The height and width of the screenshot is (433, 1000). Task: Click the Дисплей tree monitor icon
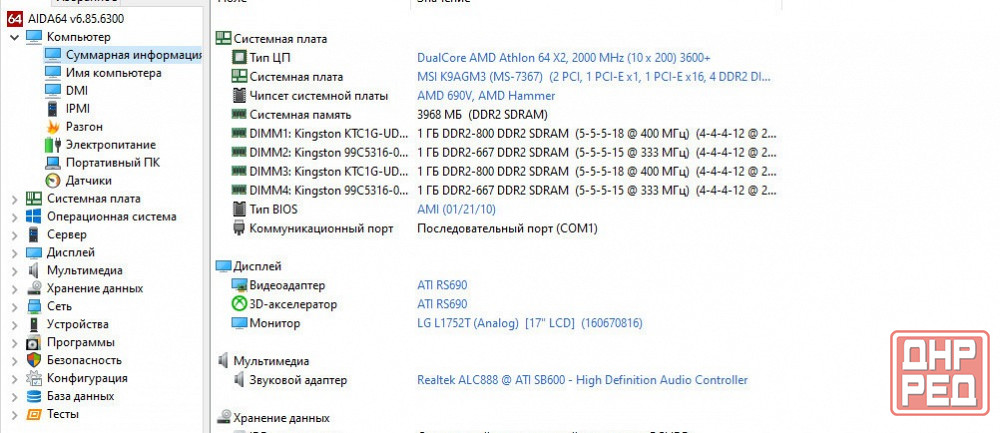34,253
